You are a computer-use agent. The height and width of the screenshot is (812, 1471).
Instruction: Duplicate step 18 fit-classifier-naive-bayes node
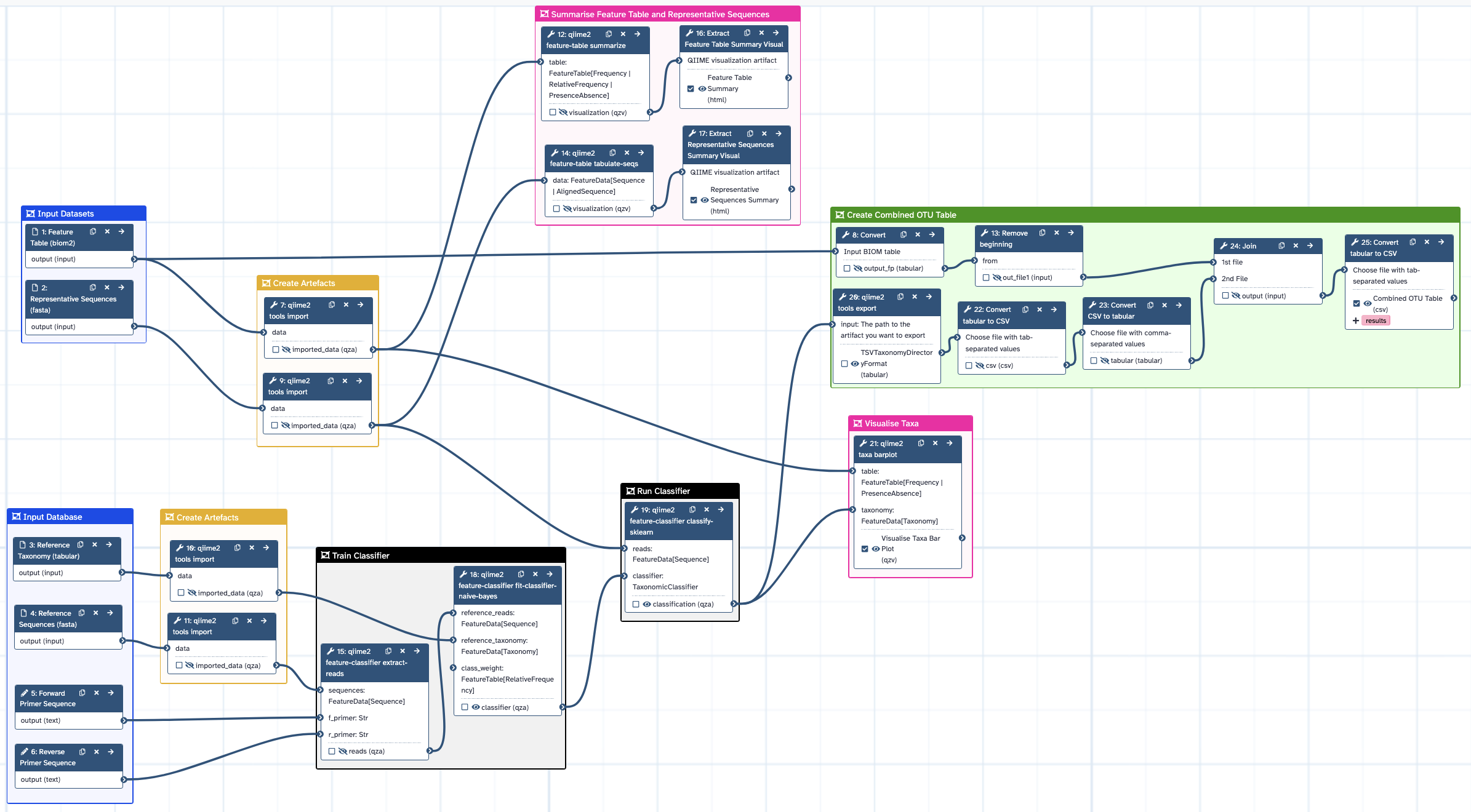(x=521, y=575)
